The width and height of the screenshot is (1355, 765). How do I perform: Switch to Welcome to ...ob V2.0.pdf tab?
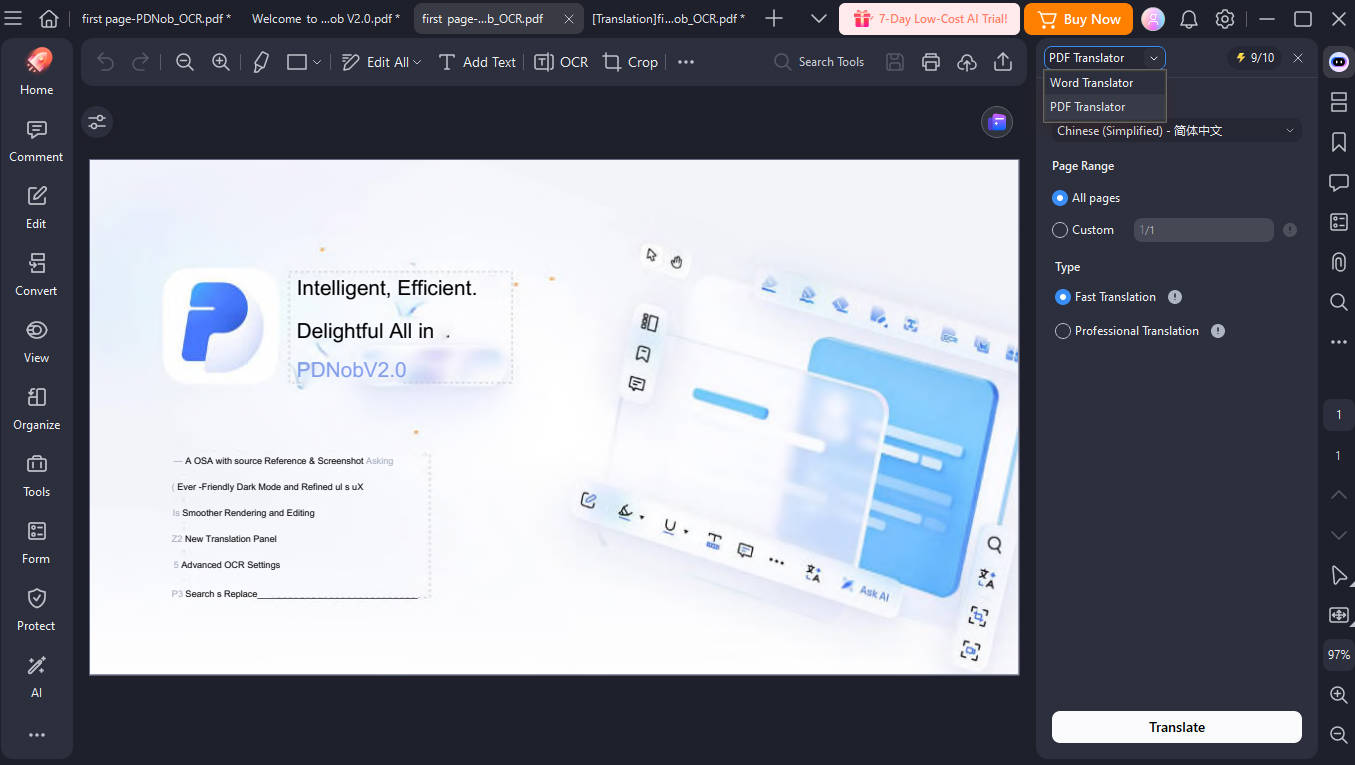[326, 19]
